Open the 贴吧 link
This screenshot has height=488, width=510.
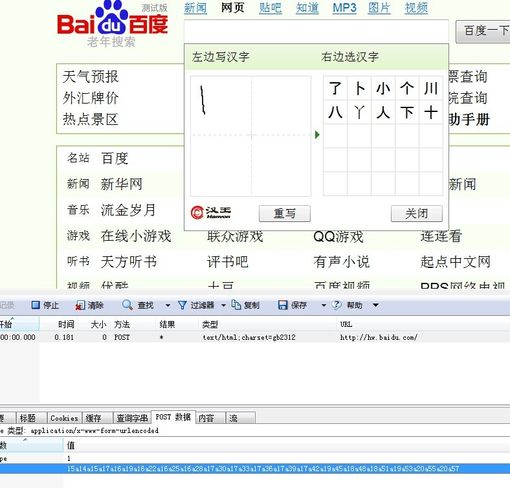tap(270, 7)
